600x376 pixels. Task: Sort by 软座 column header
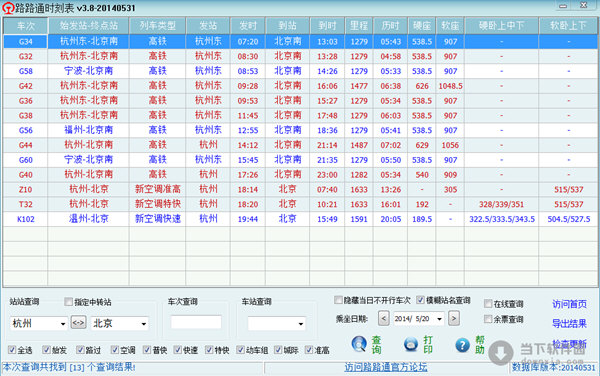tap(450, 26)
